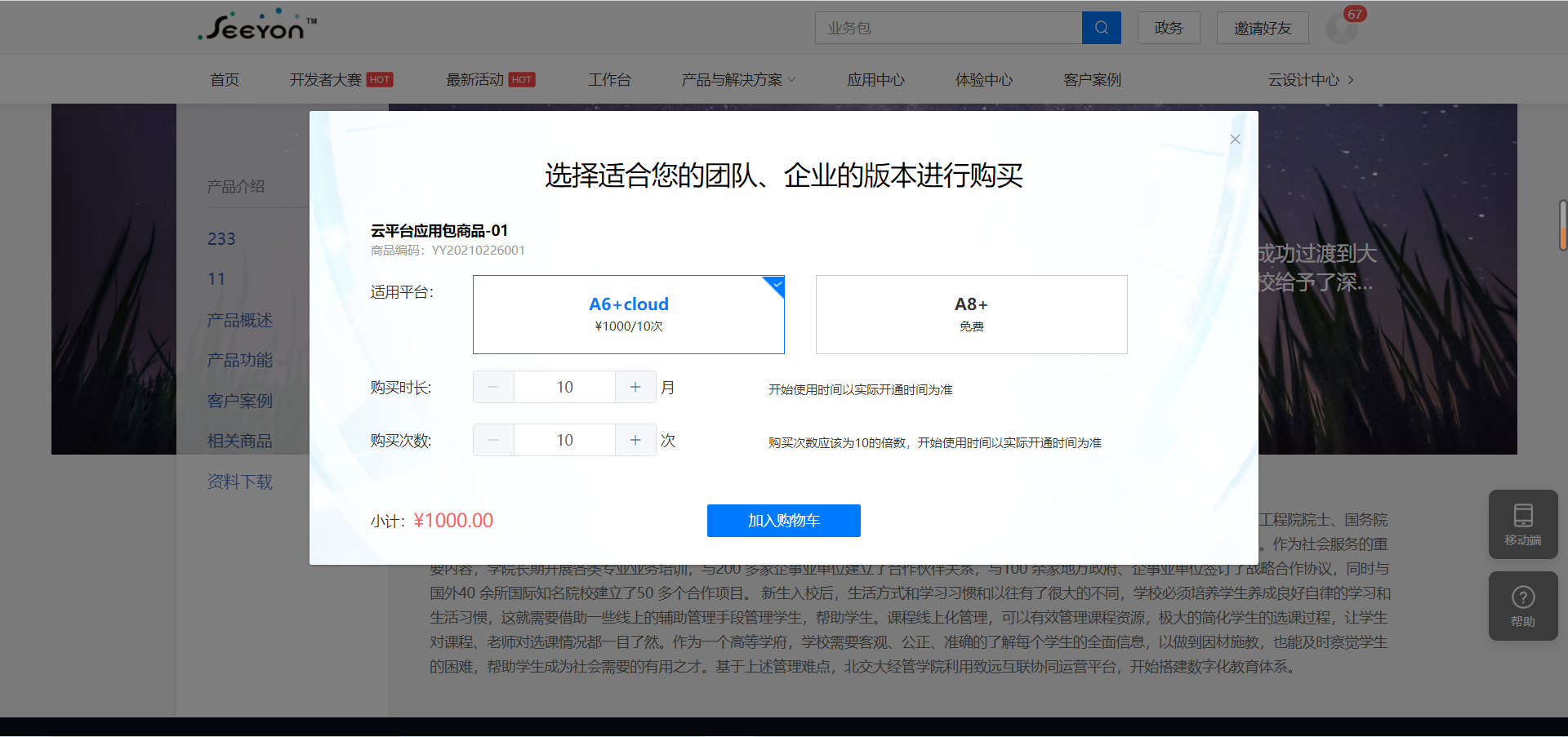This screenshot has width=1568, height=737.
Task: Open sidebar link 11
Action: [x=216, y=279]
